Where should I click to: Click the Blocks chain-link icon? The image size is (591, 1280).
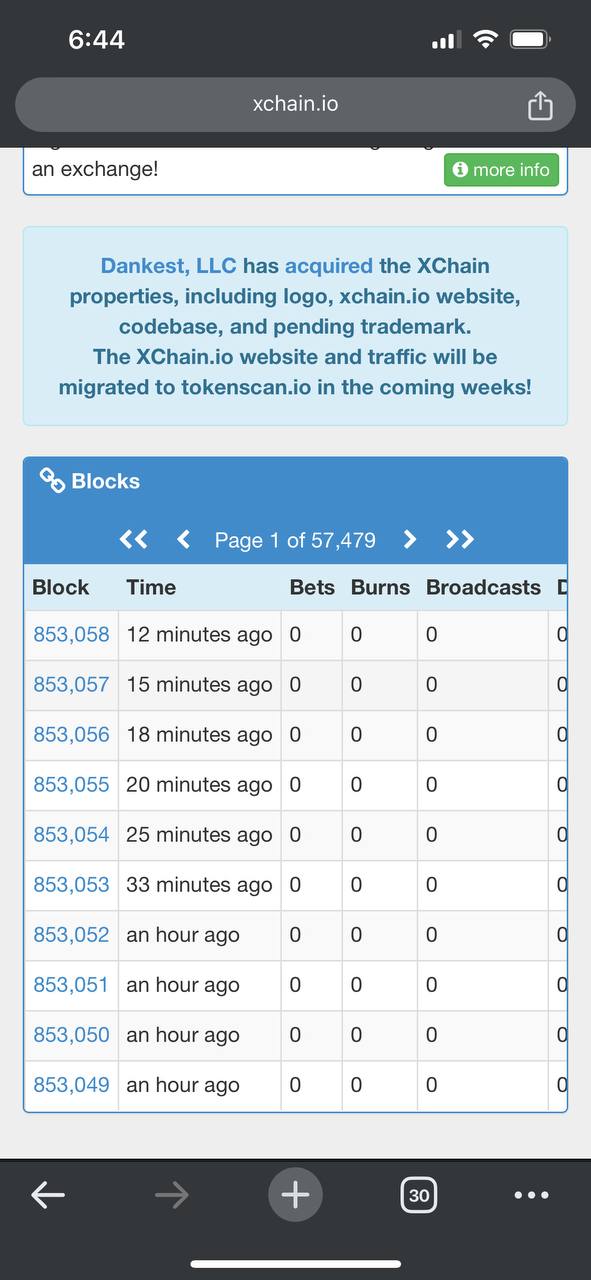52,480
